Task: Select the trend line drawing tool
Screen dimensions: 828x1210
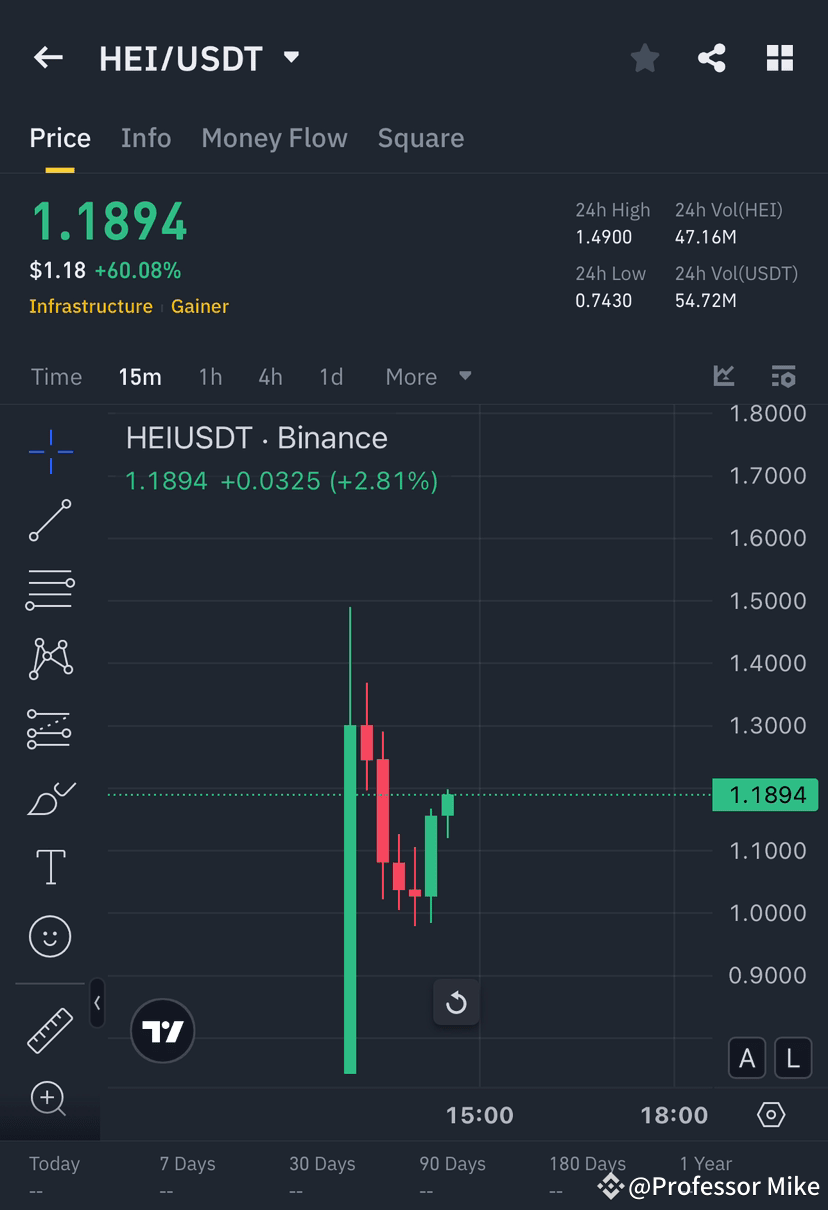Action: (50, 521)
